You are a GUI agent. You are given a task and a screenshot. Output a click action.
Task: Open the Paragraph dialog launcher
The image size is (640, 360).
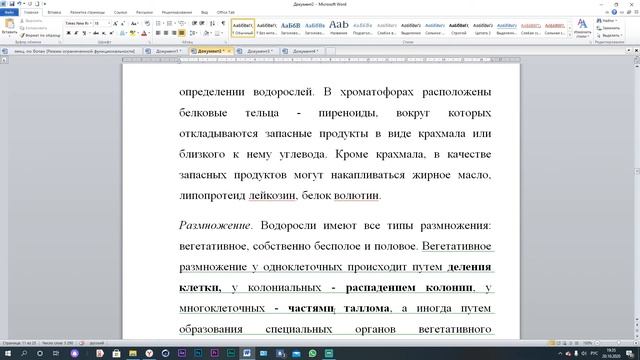(226, 42)
